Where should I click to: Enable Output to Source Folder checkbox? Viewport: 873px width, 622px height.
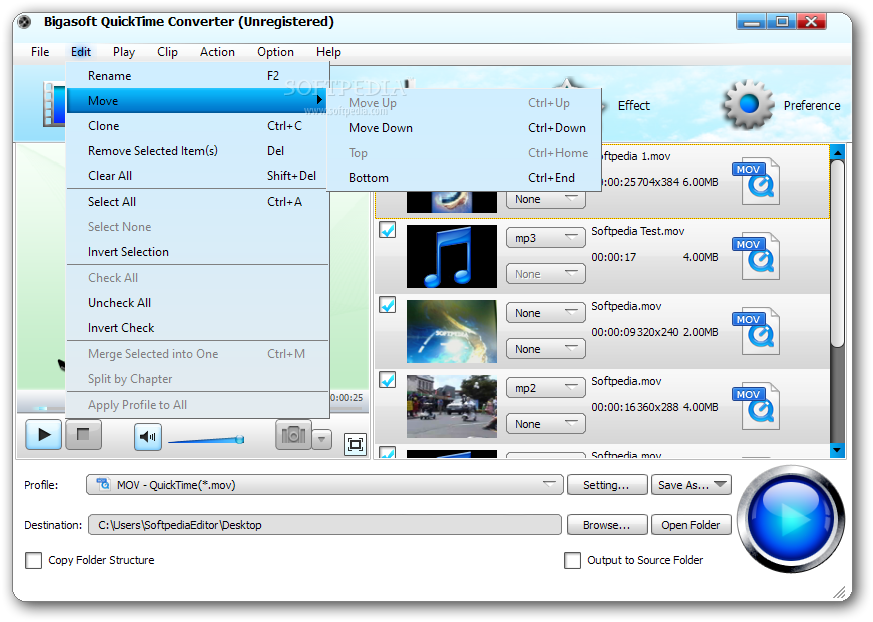572,560
